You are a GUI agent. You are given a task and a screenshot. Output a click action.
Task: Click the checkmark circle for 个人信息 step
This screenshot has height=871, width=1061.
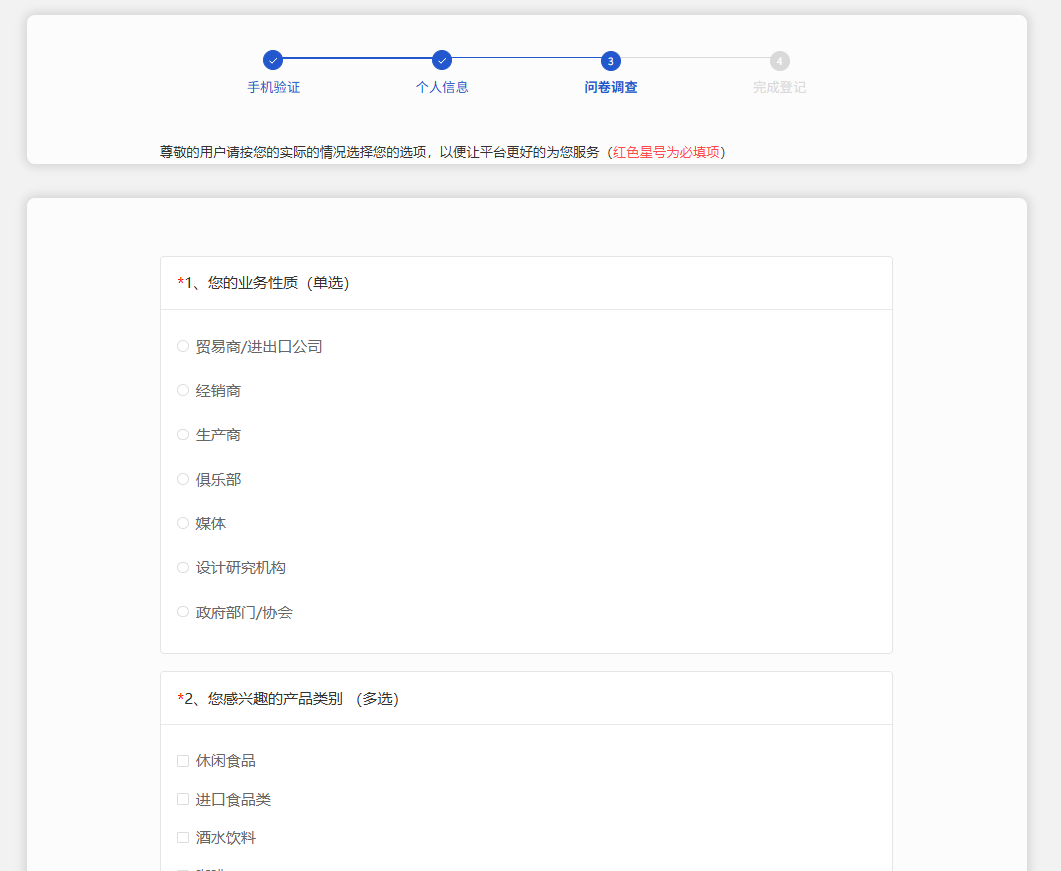[x=442, y=61]
